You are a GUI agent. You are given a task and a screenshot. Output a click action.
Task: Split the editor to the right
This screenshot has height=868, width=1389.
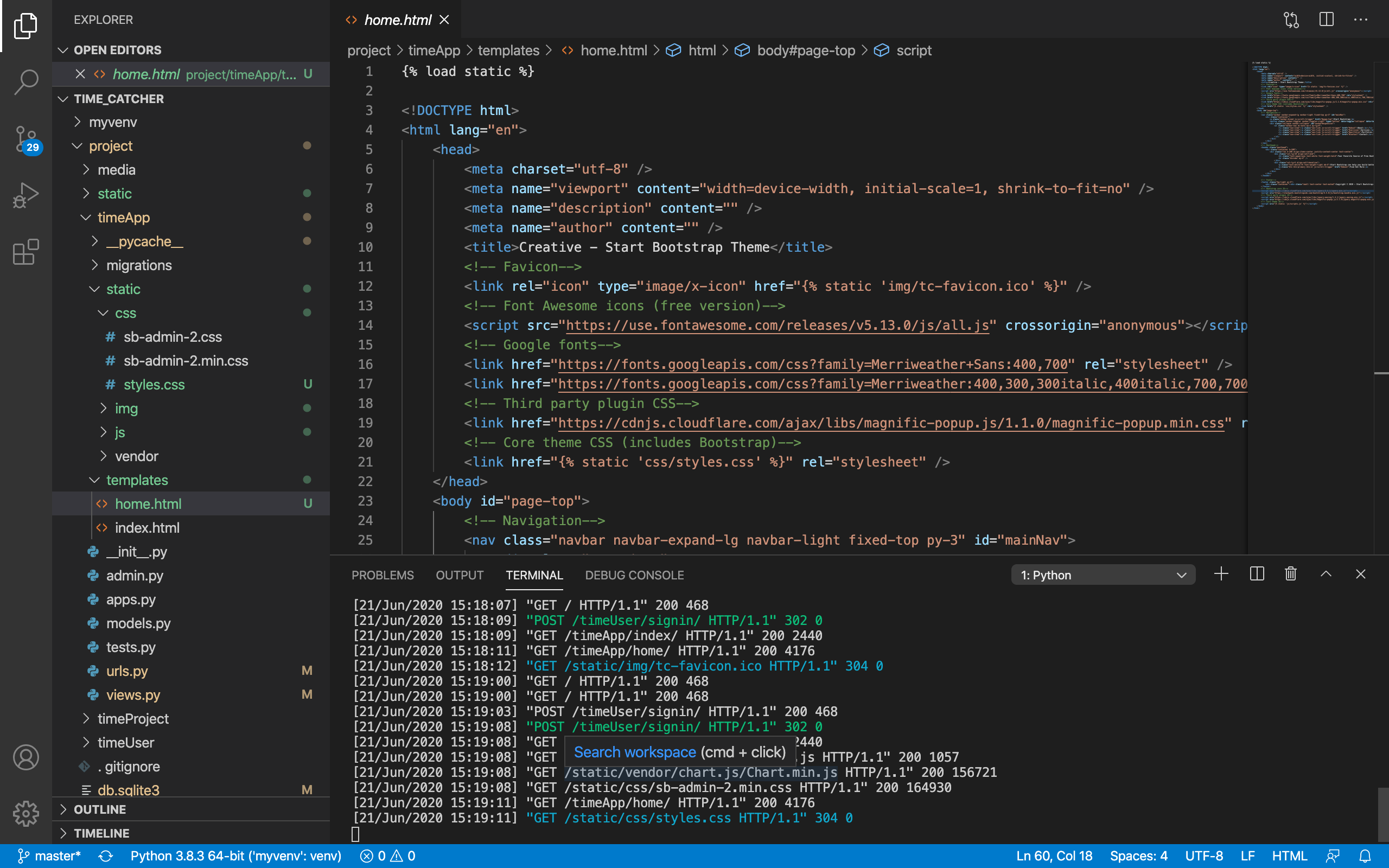(x=1326, y=20)
